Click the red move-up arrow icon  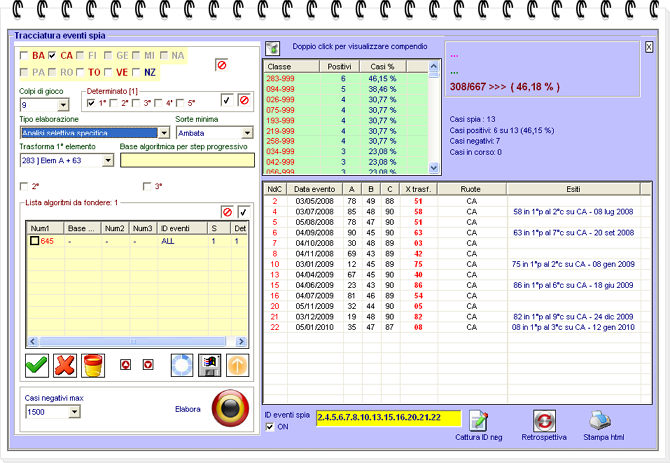pos(125,365)
